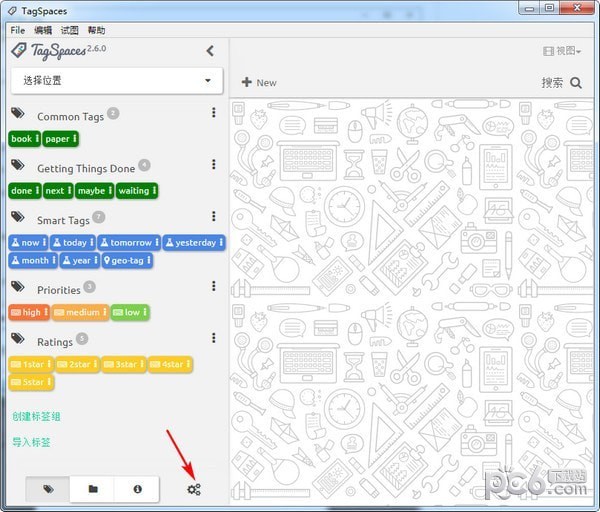
Task: Open settings with the gear icon
Action: pyautogui.click(x=194, y=489)
